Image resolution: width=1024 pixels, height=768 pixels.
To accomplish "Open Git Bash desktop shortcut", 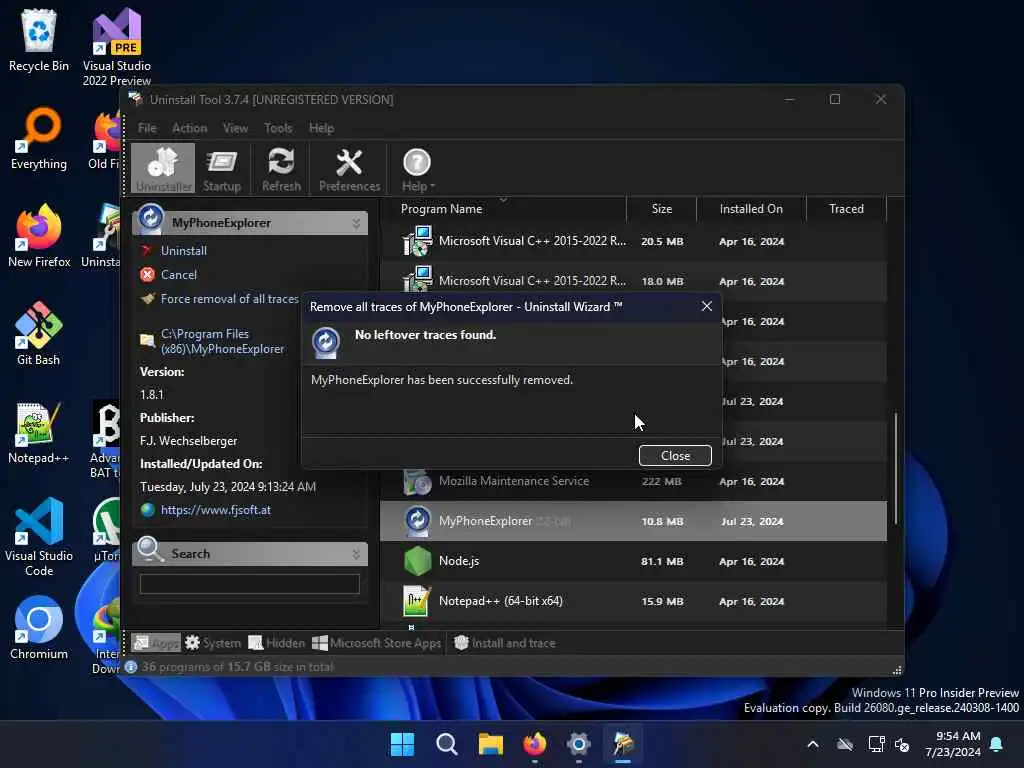I will click(x=39, y=334).
